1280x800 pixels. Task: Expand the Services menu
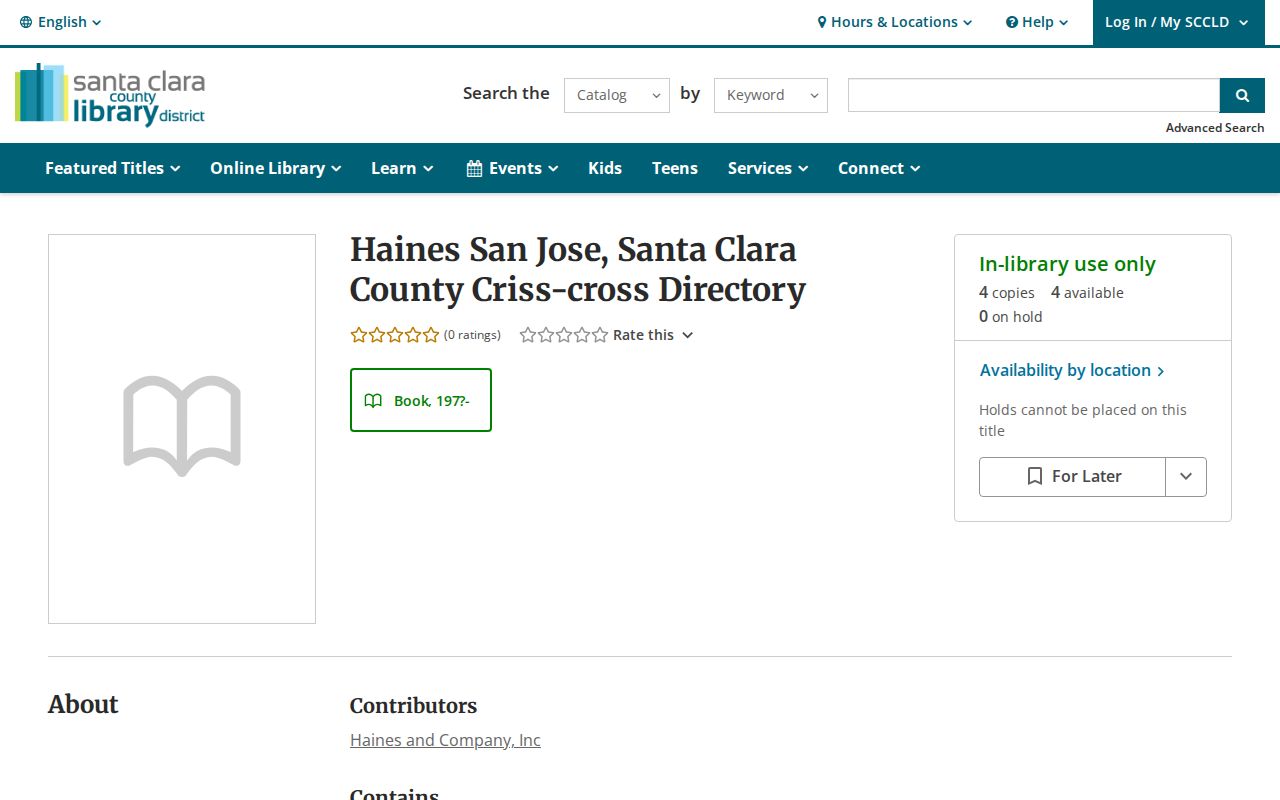768,168
